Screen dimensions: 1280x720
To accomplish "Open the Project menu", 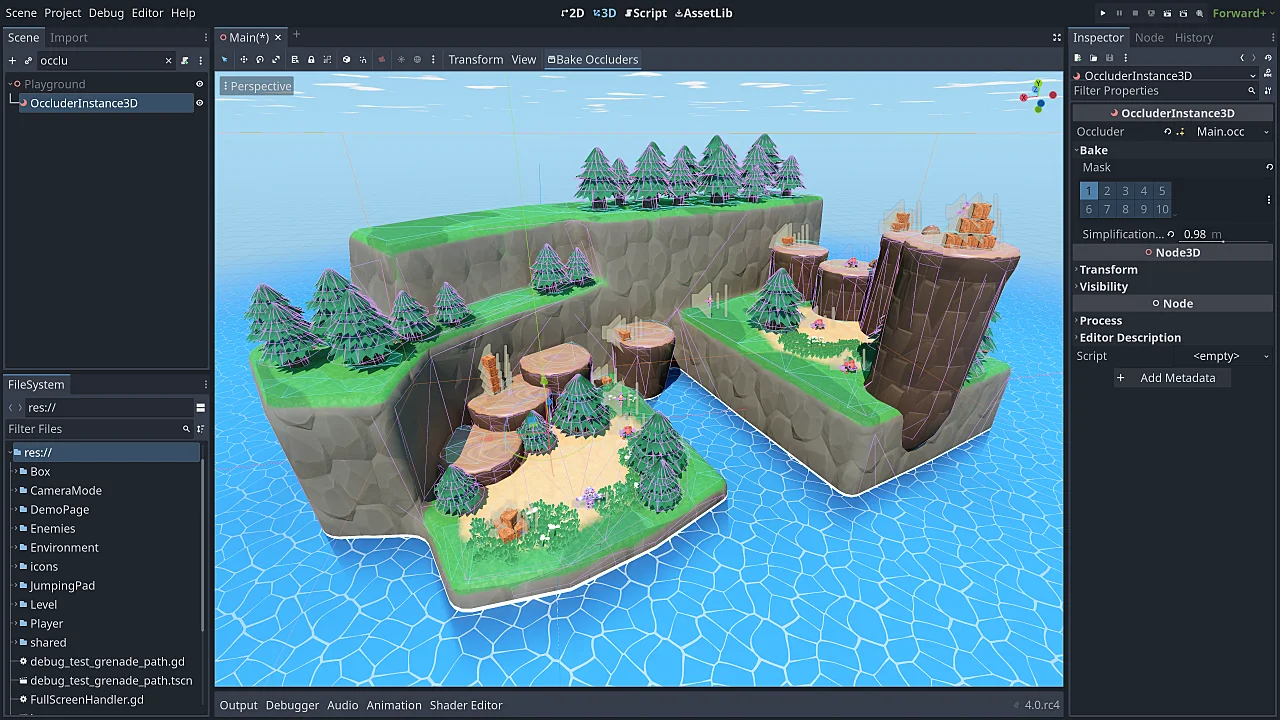I will pos(62,13).
